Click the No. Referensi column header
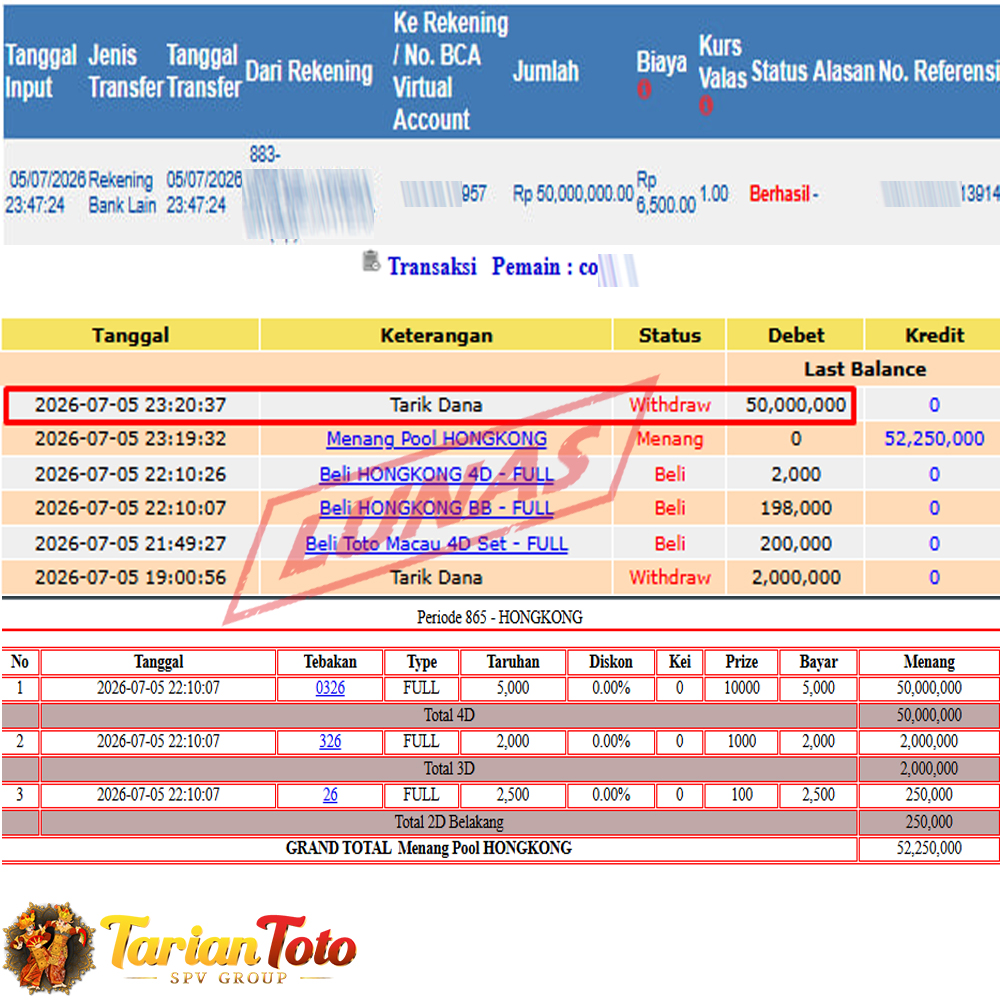1000x1000 pixels. tap(939, 71)
